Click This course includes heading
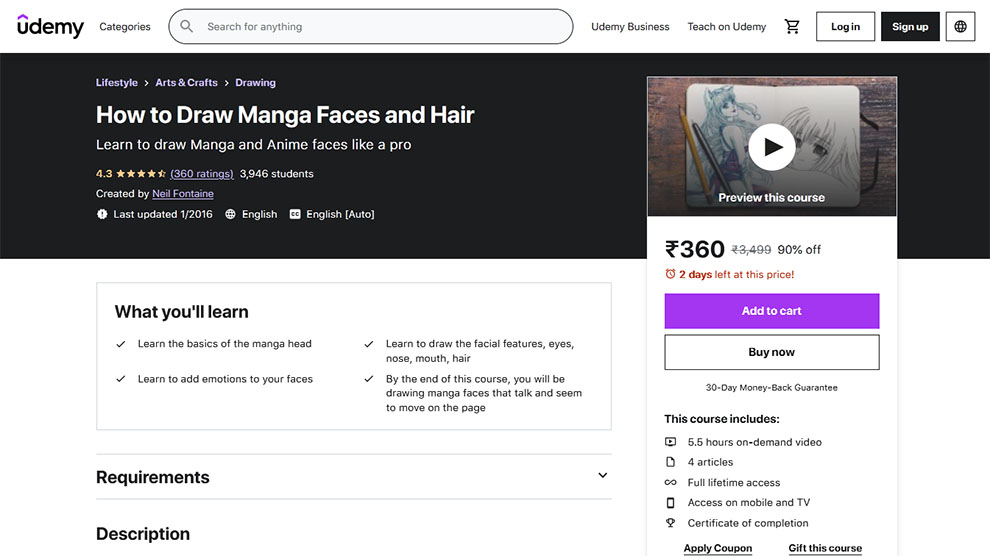Image resolution: width=990 pixels, height=556 pixels. point(722,419)
